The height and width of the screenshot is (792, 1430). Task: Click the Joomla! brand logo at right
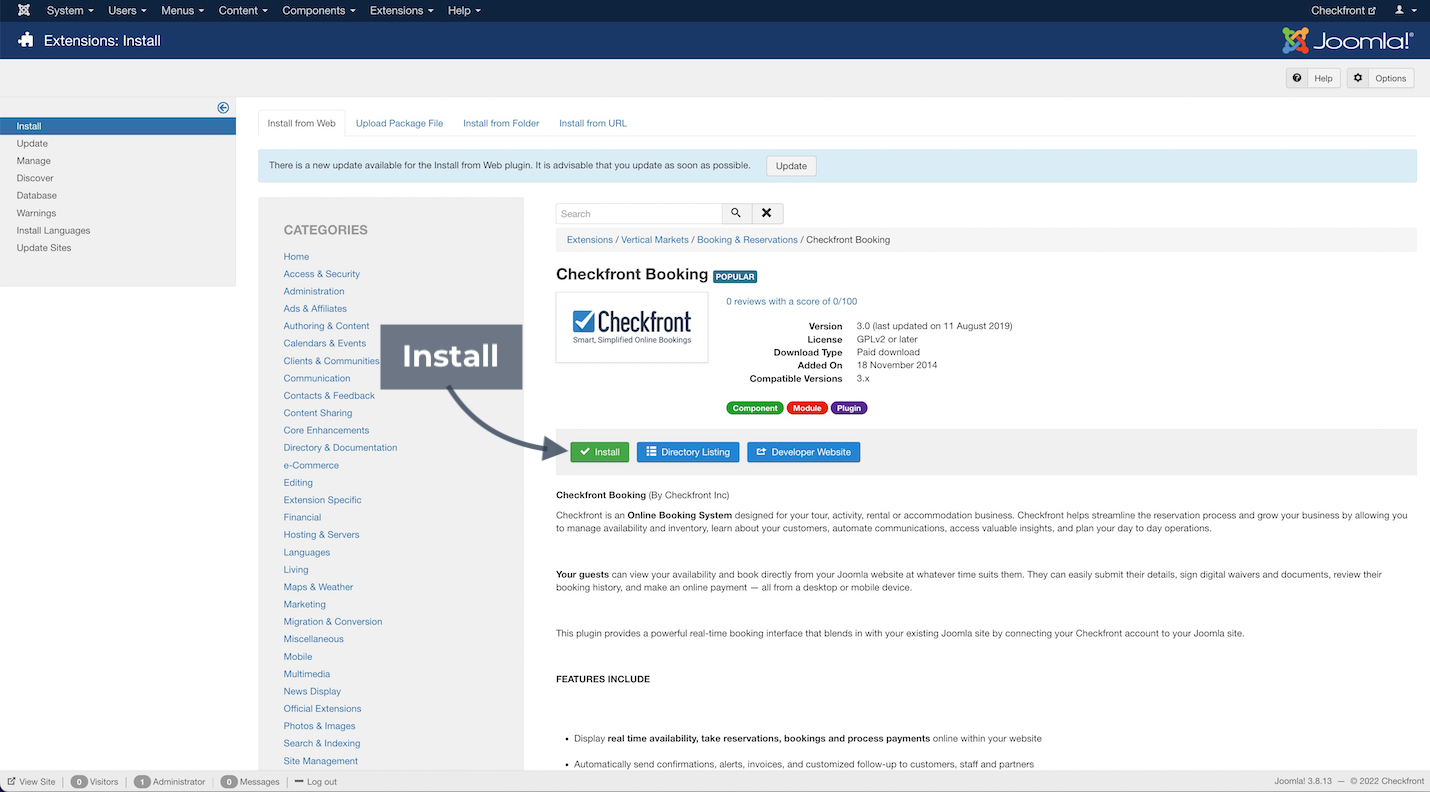[x=1348, y=41]
